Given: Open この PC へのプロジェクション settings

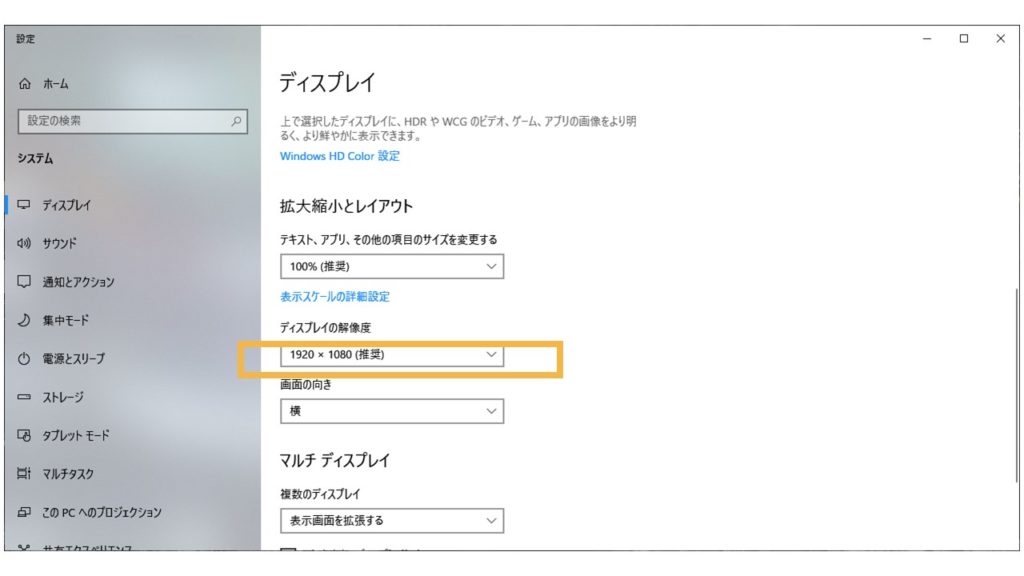Looking at the screenshot, I should pyautogui.click(x=101, y=512).
